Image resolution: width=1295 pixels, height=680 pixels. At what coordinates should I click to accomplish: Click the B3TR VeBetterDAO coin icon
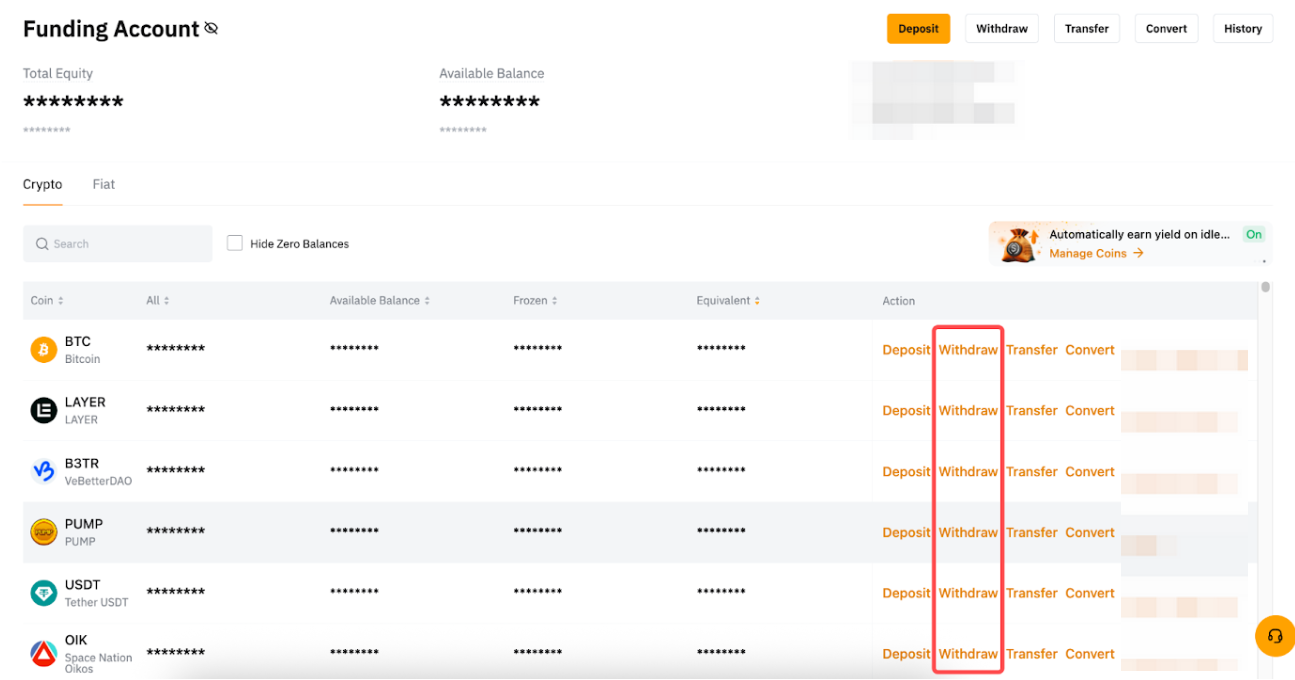tap(43, 471)
